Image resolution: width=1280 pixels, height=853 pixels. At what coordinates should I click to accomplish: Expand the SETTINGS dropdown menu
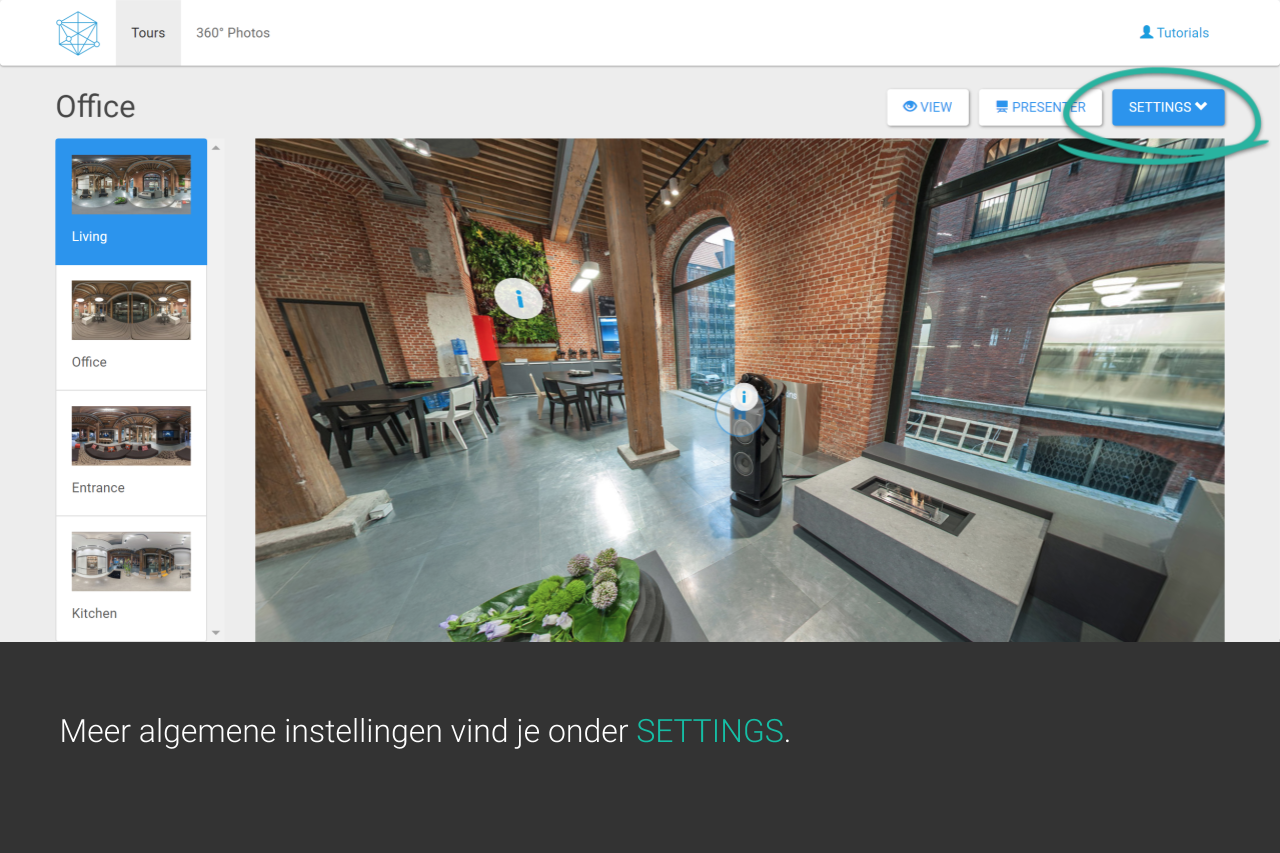tap(1168, 107)
